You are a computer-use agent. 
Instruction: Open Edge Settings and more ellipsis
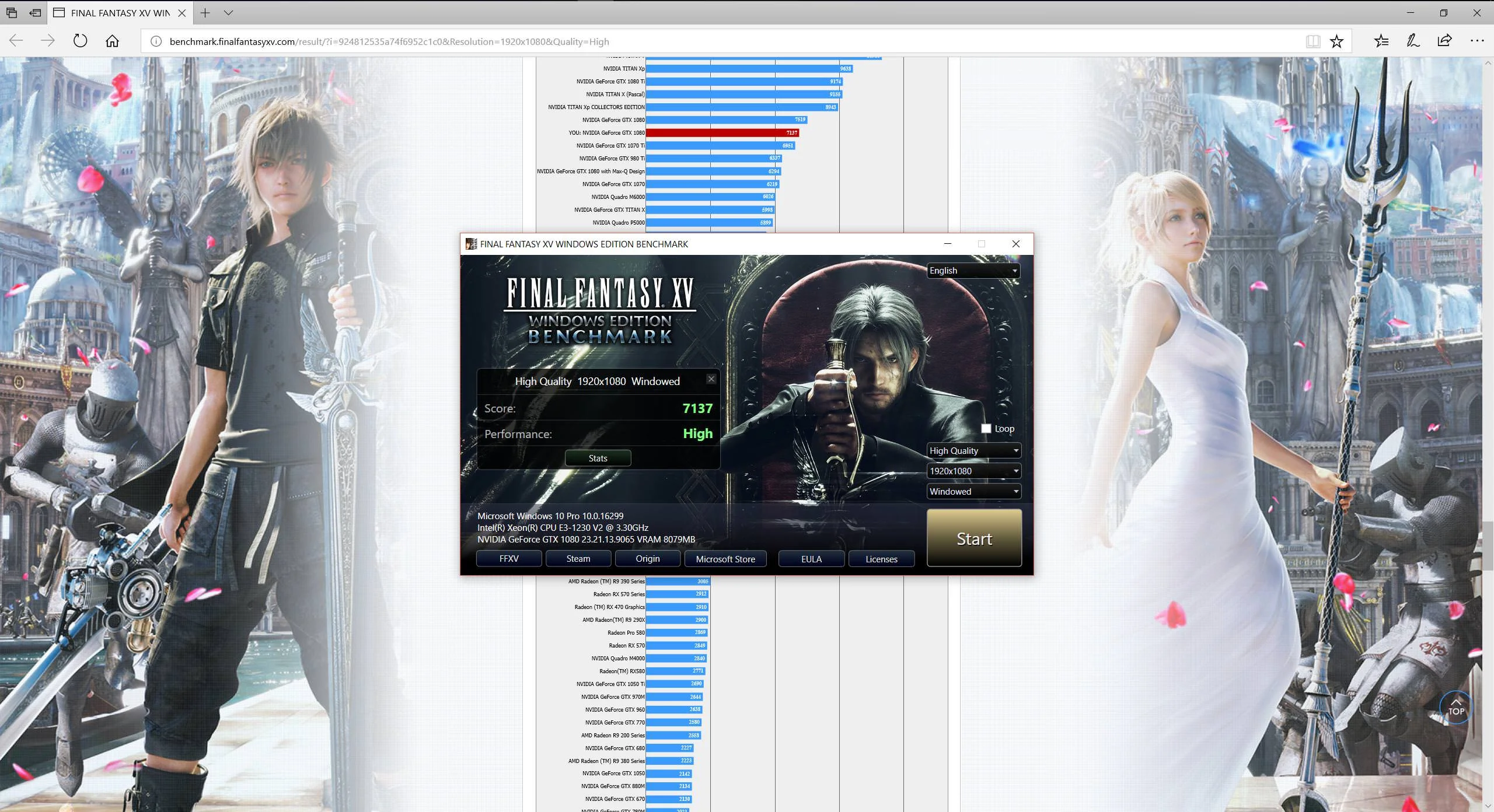[x=1477, y=41]
